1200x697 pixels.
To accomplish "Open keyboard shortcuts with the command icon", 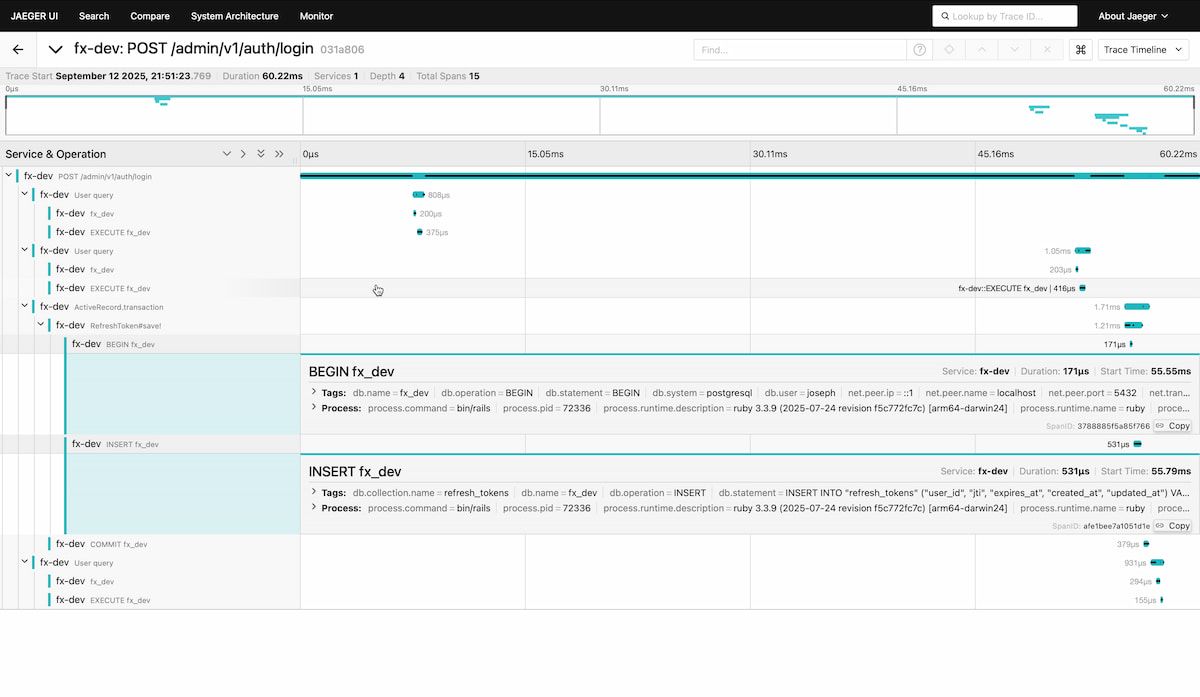I will (x=1081, y=48).
